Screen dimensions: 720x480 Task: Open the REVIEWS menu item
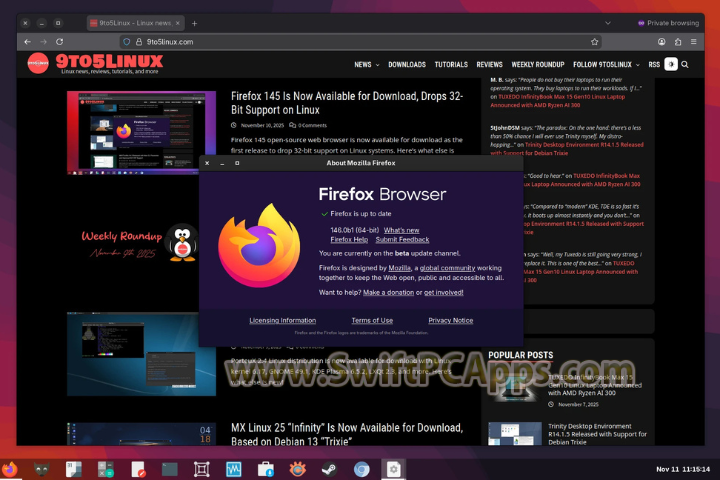pyautogui.click(x=489, y=65)
